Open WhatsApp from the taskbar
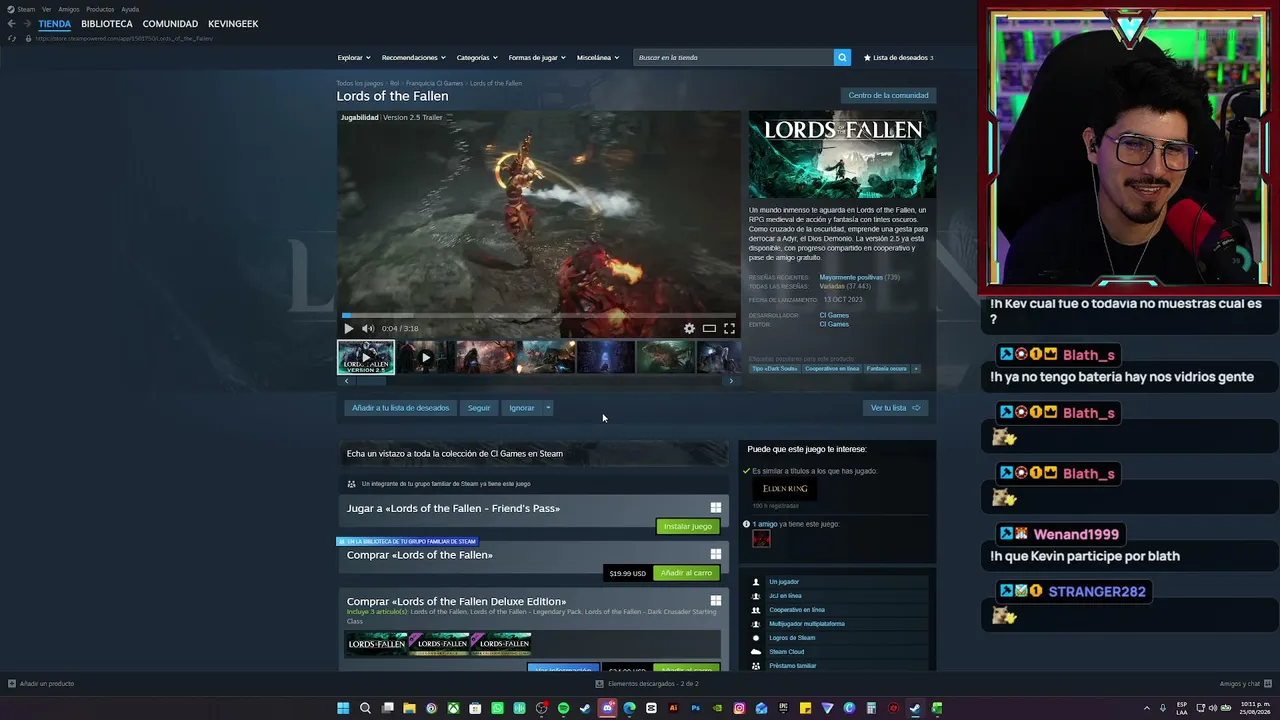1280x720 pixels. [x=497, y=708]
